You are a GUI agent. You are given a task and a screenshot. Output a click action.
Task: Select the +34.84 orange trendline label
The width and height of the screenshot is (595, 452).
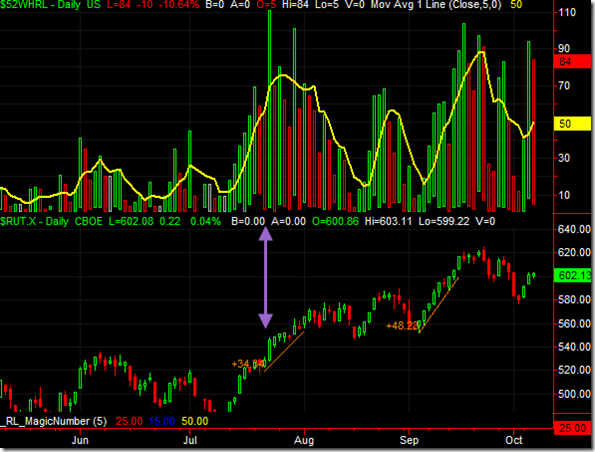pyautogui.click(x=248, y=364)
